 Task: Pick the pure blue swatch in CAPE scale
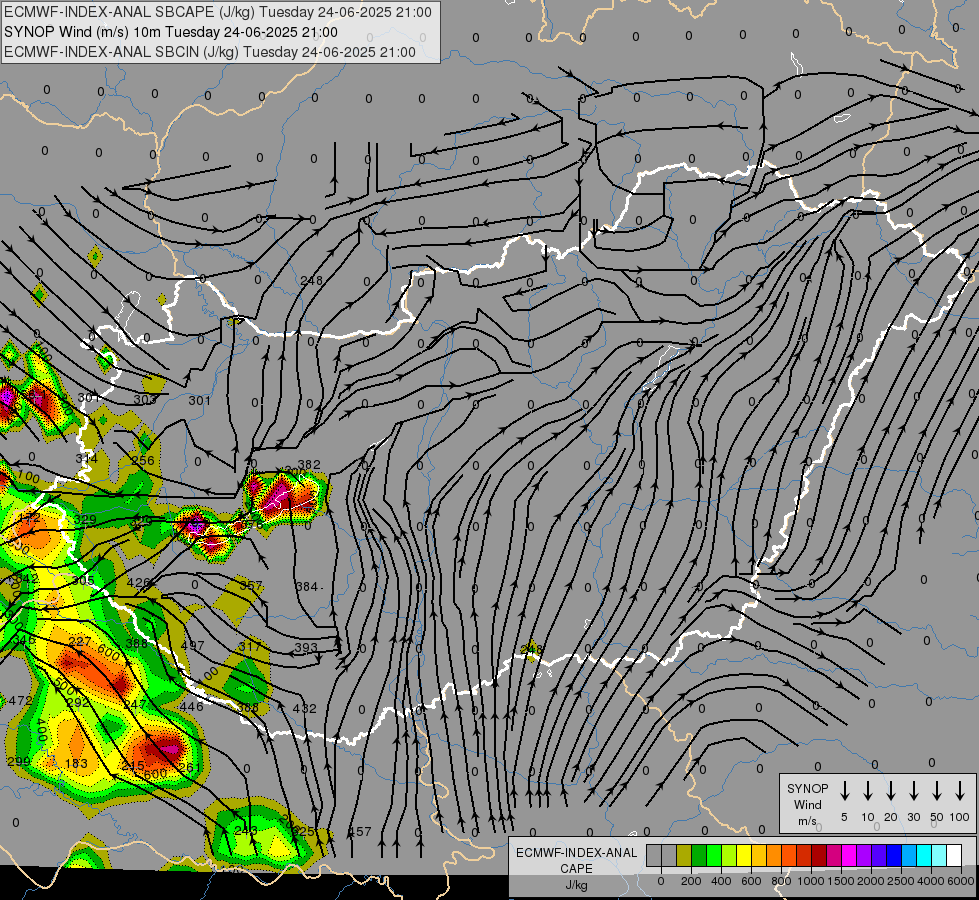894,855
